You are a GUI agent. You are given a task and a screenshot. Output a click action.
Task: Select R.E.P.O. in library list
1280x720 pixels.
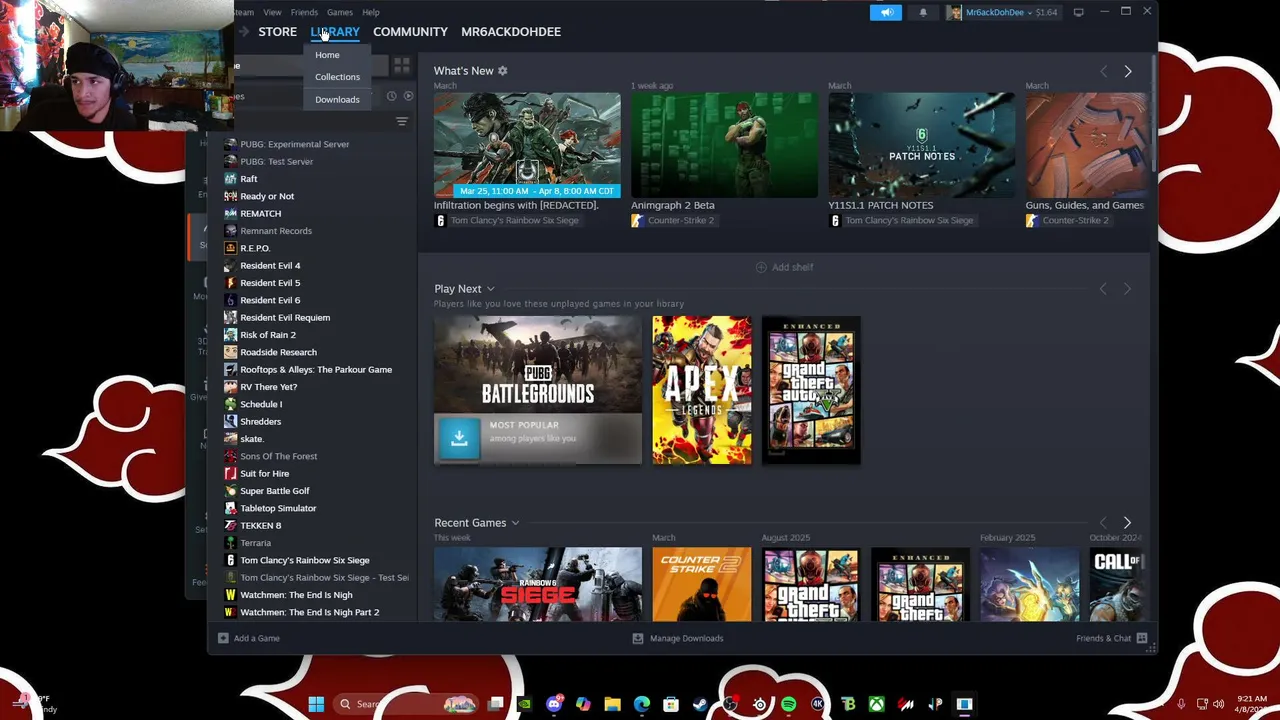[255, 248]
